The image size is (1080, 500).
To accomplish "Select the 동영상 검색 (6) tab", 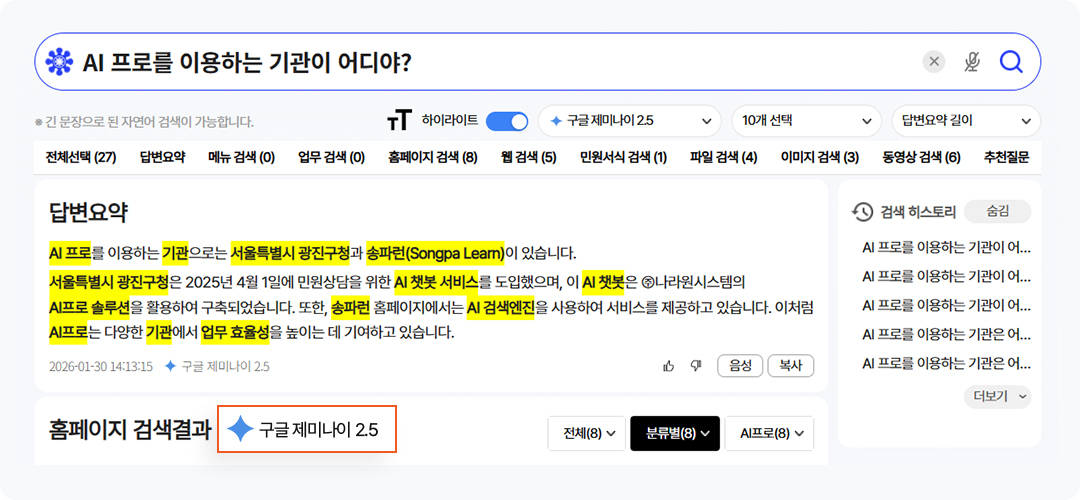I will pyautogui.click(x=921, y=158).
